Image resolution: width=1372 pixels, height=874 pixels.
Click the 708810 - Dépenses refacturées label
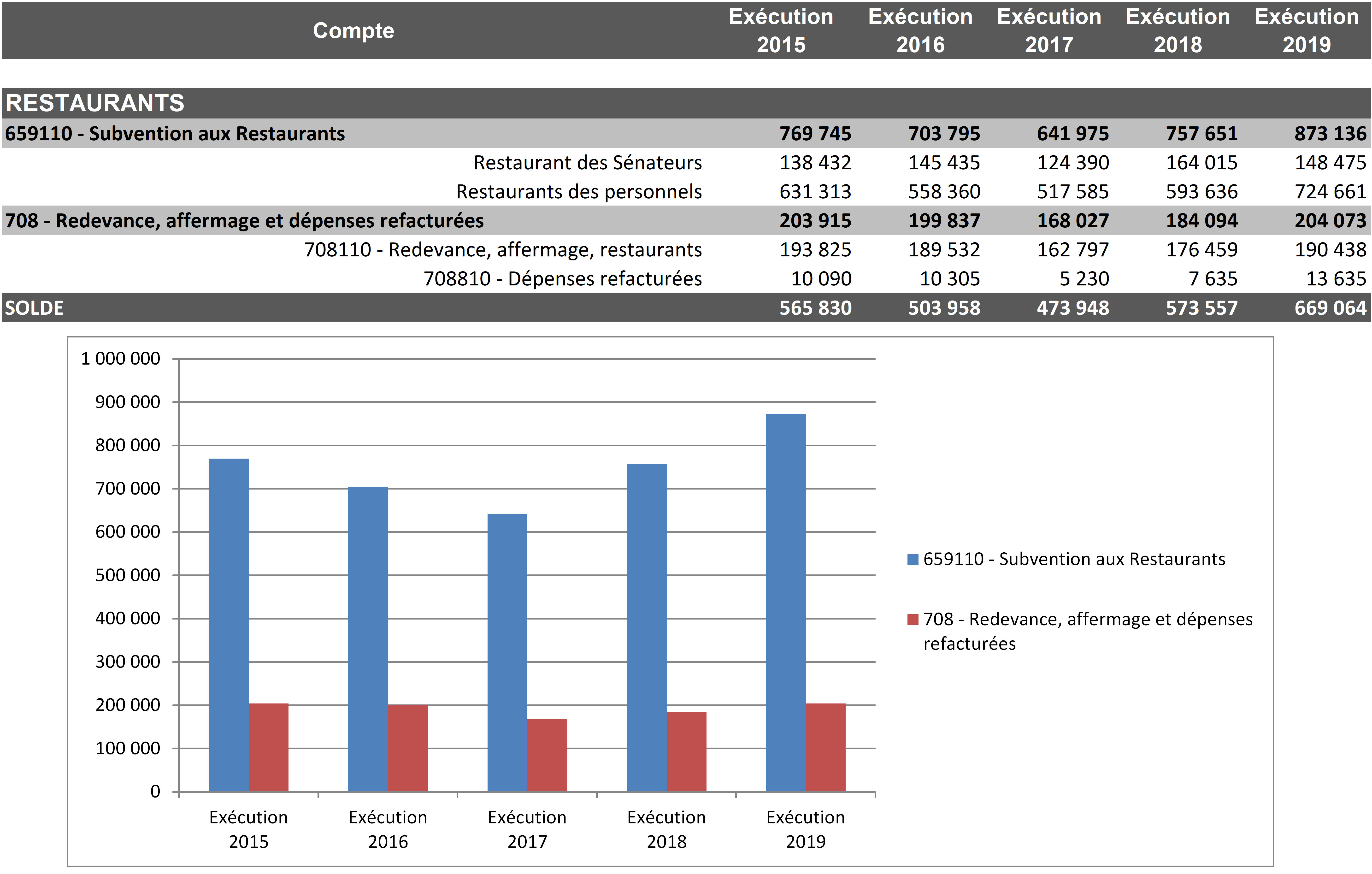pyautogui.click(x=562, y=279)
